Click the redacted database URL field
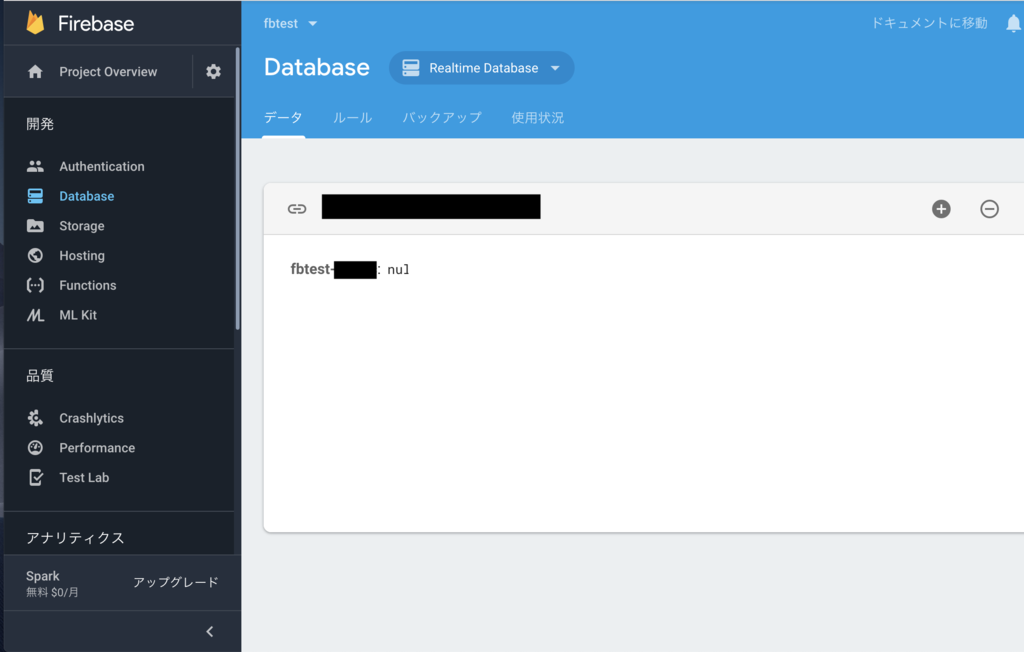 431,206
